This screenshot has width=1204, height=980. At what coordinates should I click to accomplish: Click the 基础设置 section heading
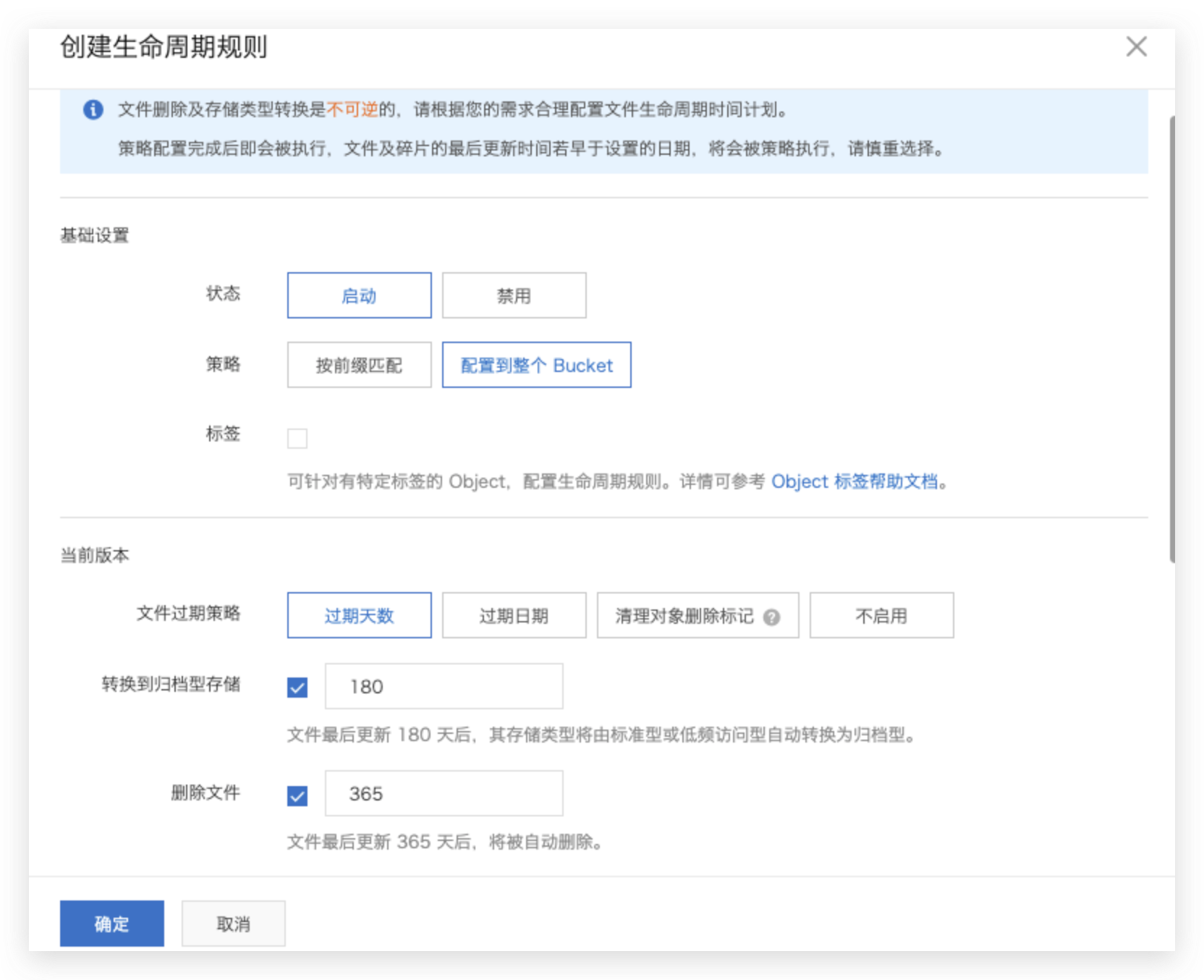click(95, 235)
